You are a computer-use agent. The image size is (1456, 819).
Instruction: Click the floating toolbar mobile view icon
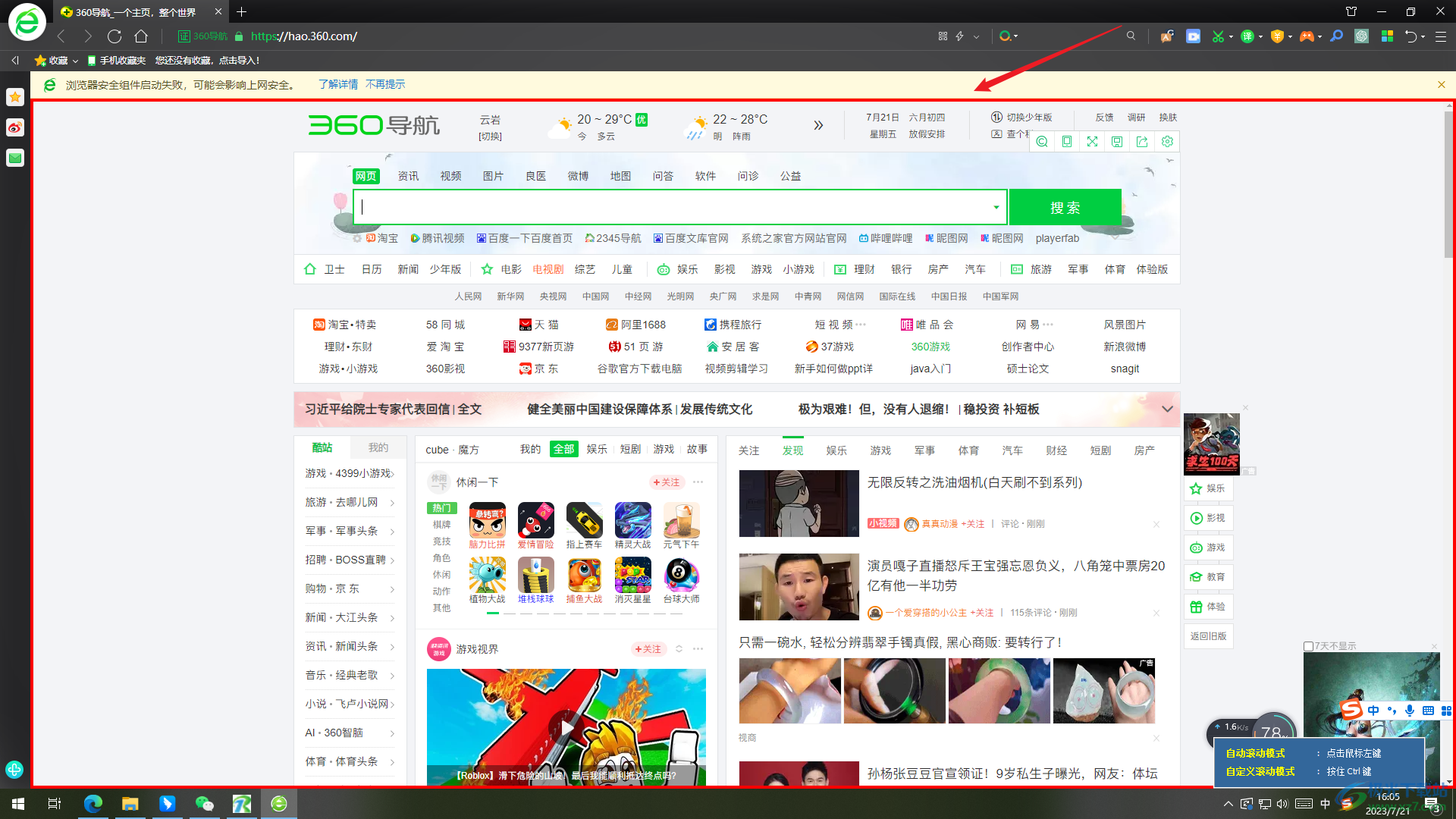pyautogui.click(x=1067, y=142)
